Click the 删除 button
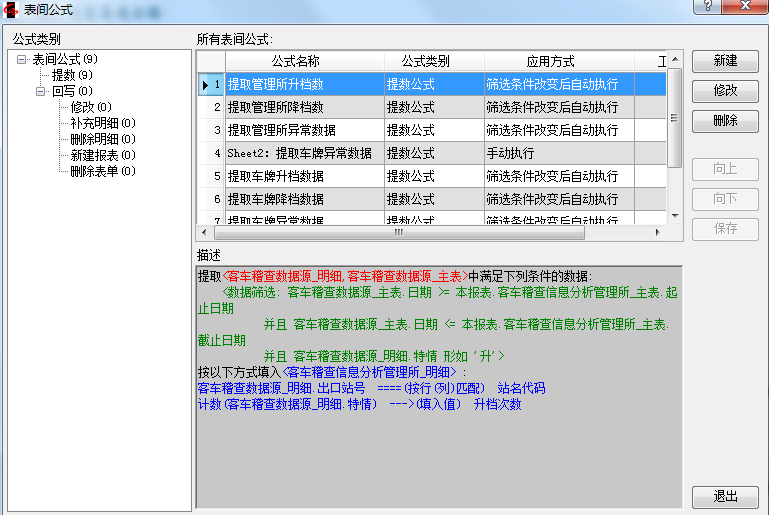 pyautogui.click(x=725, y=121)
